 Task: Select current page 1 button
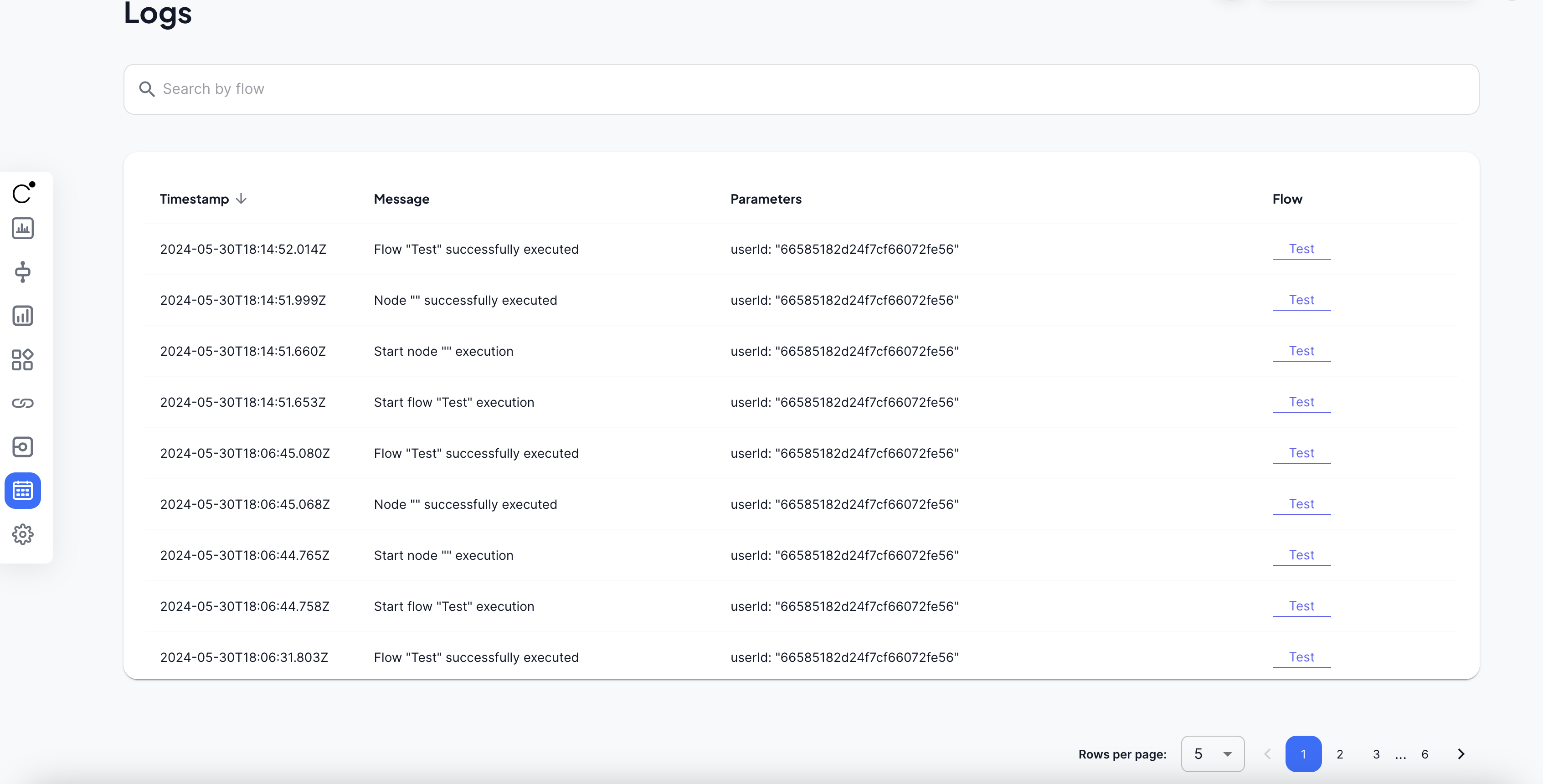[1303, 754]
